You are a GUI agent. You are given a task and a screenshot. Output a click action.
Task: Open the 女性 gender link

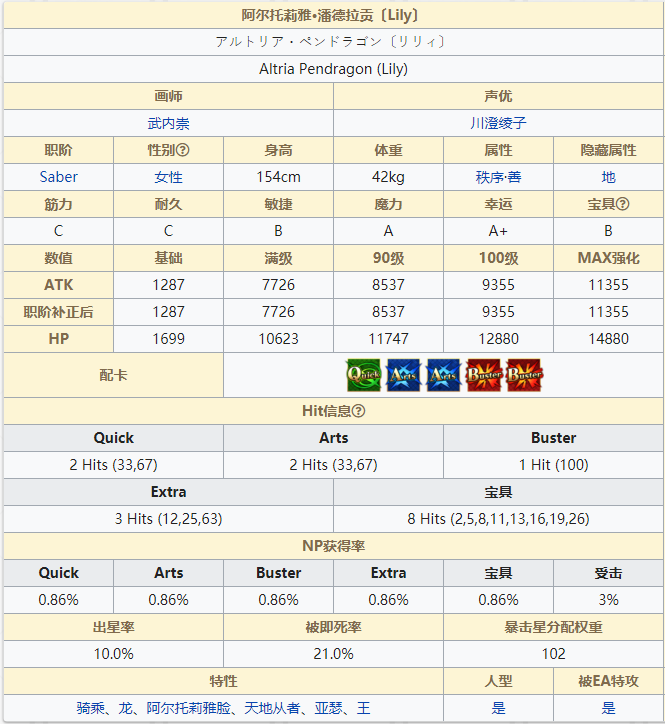[x=169, y=177]
